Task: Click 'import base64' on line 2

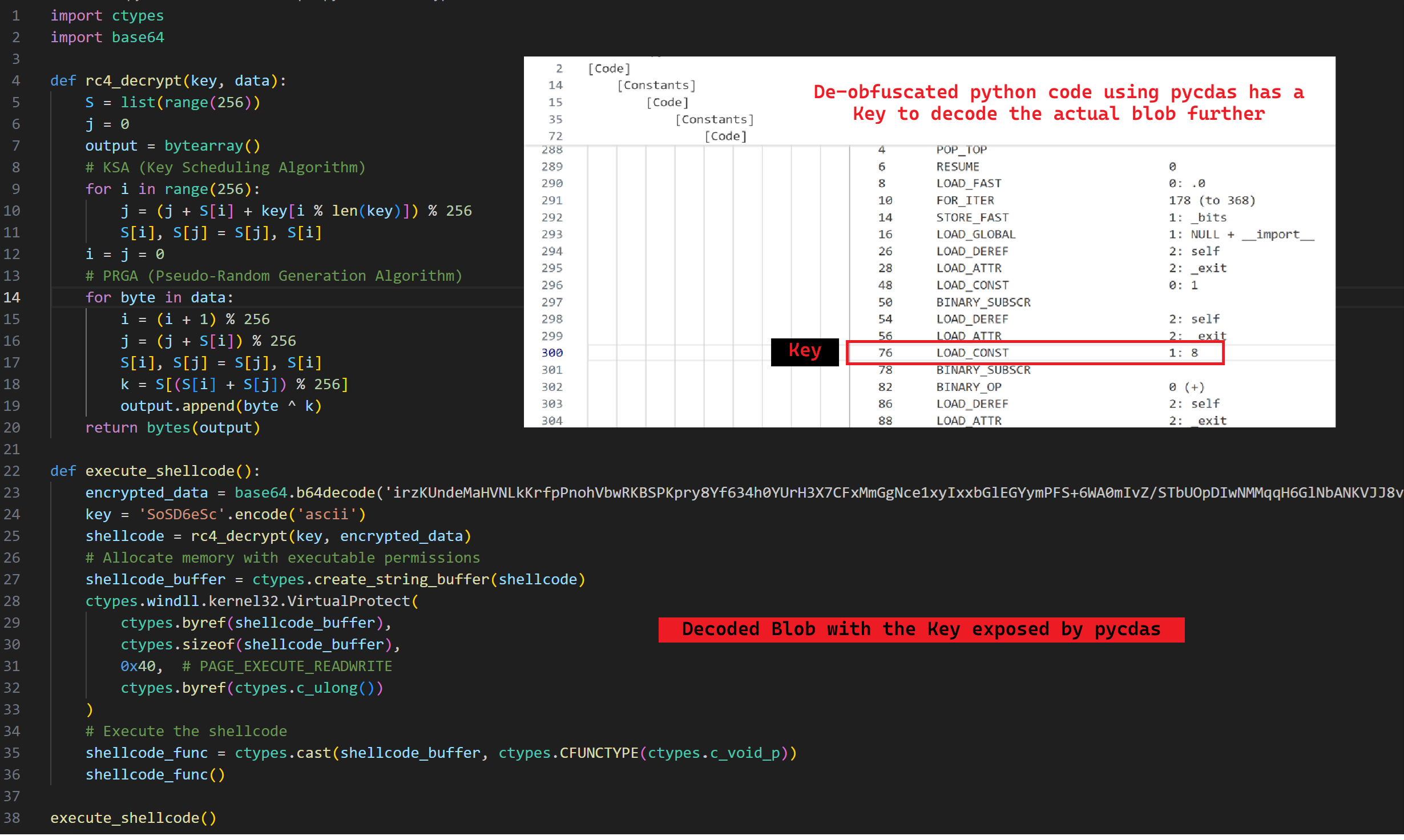Action: point(107,37)
